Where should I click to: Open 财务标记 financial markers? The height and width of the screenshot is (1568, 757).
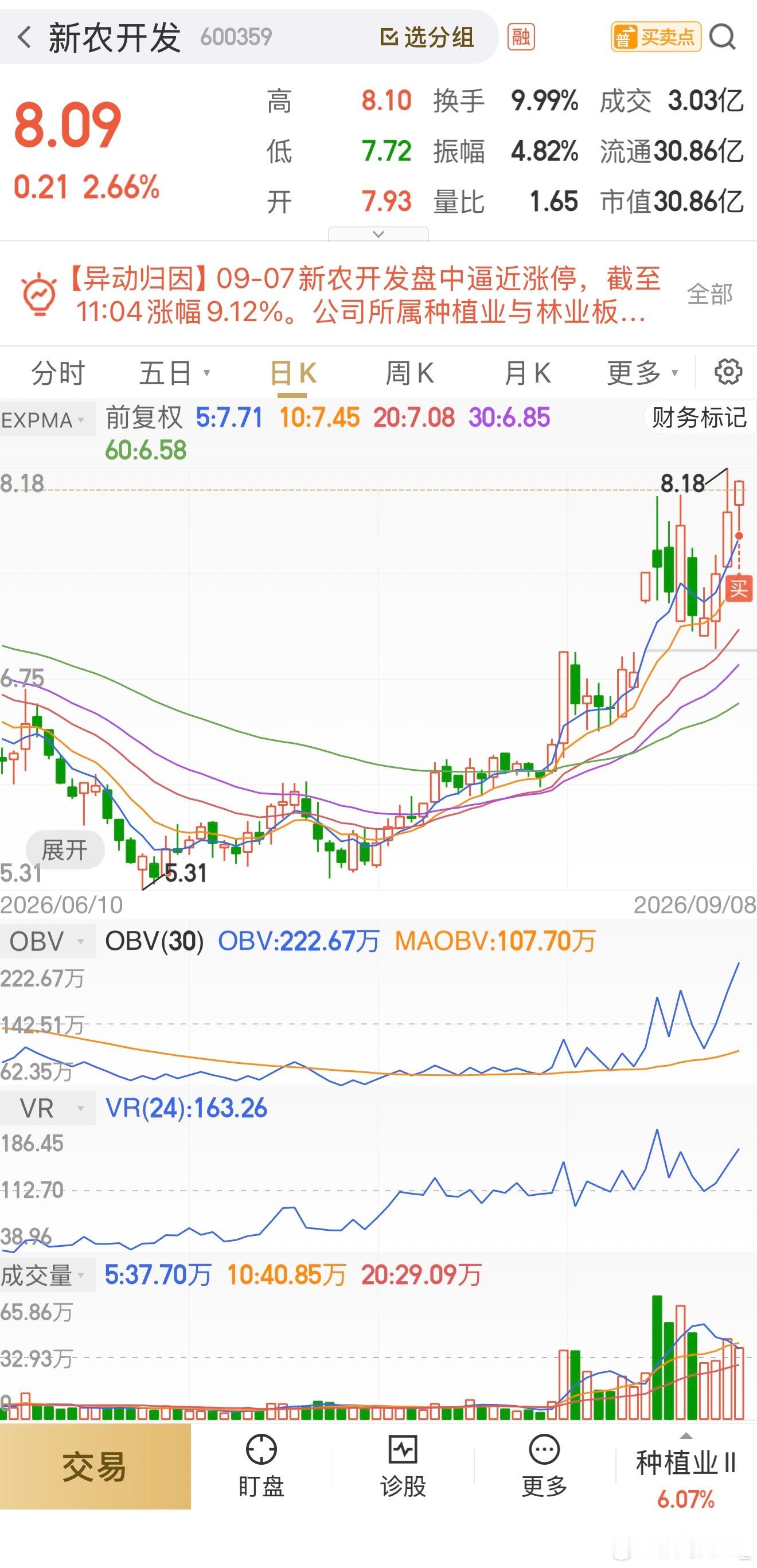(x=699, y=418)
